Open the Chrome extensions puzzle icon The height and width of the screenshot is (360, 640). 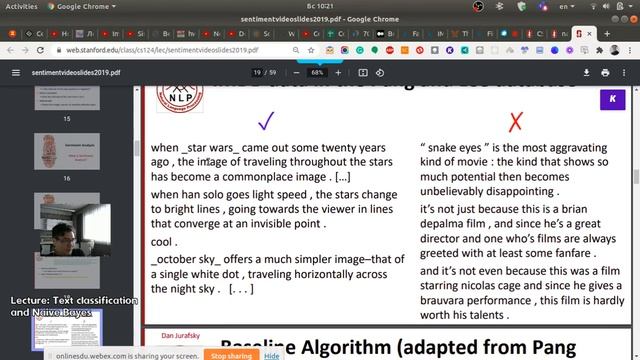click(x=600, y=50)
